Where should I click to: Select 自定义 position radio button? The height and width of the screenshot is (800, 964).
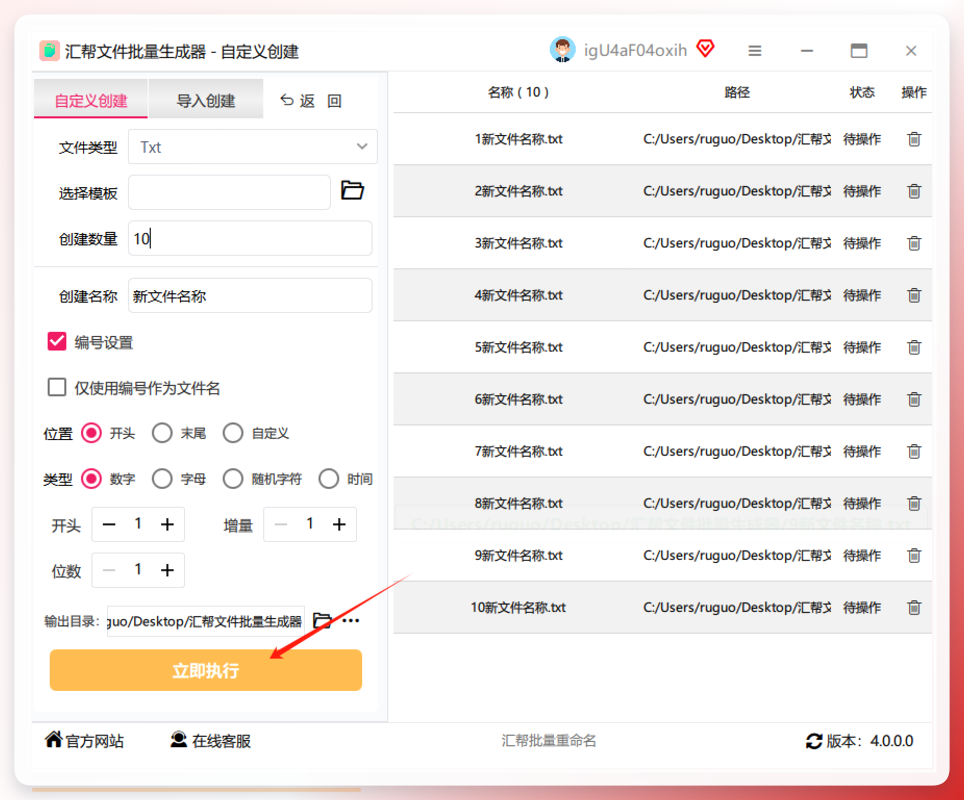233,433
